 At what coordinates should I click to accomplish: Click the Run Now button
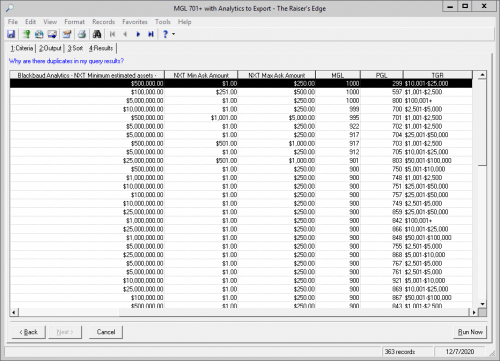[x=470, y=332]
